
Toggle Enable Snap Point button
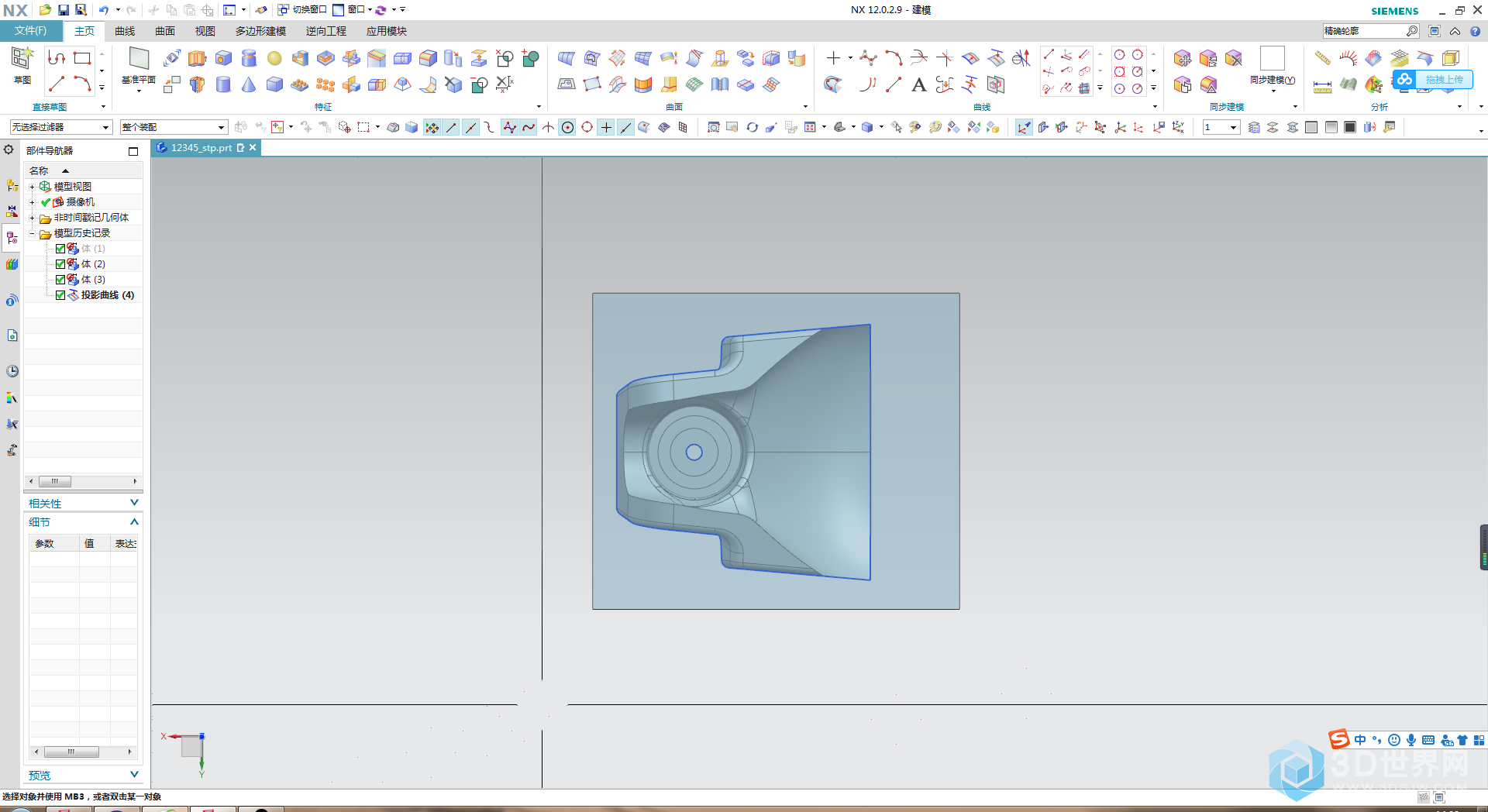[x=432, y=127]
